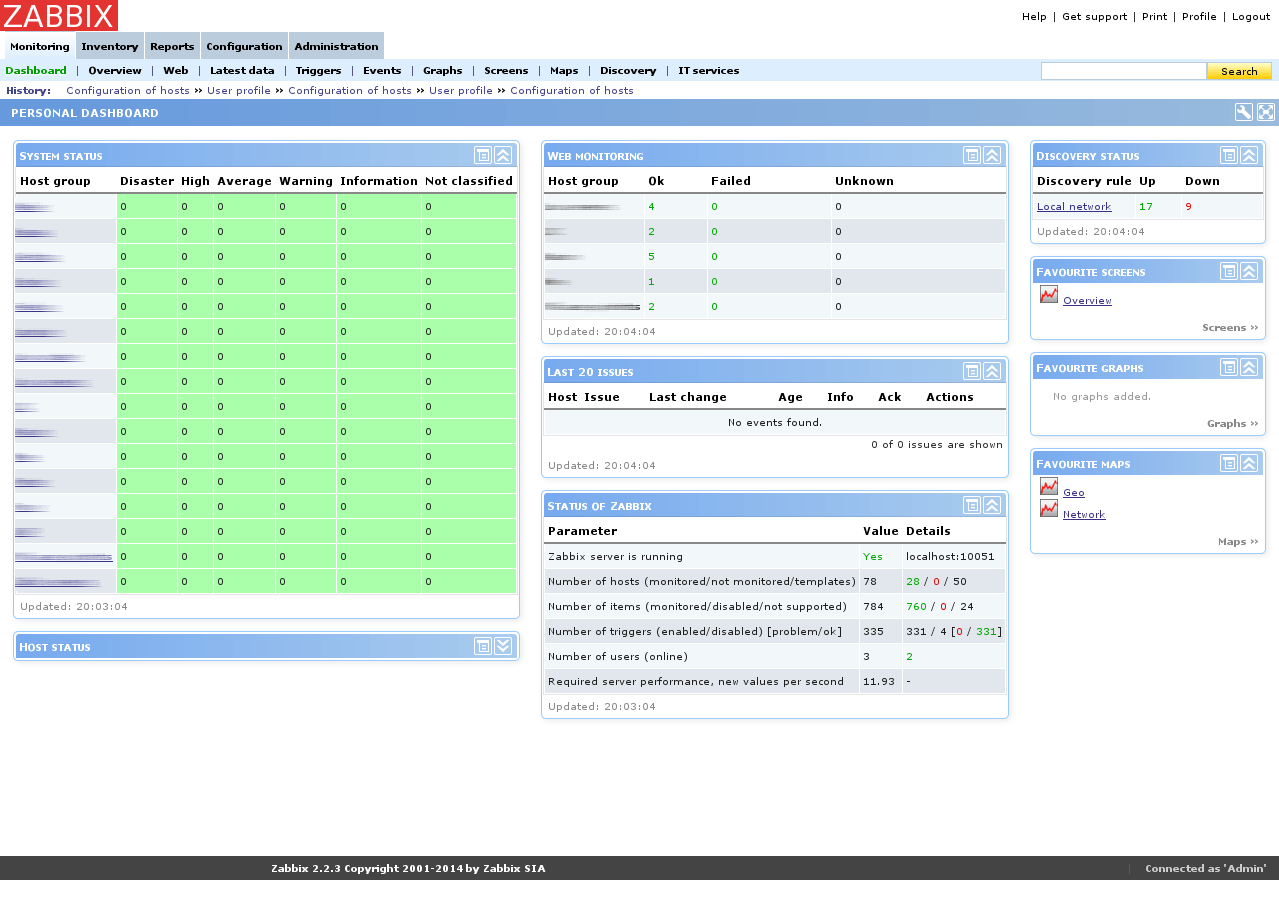Open Discovery status widget menu icon
Screen dimensions: 1279x923
(1229, 155)
